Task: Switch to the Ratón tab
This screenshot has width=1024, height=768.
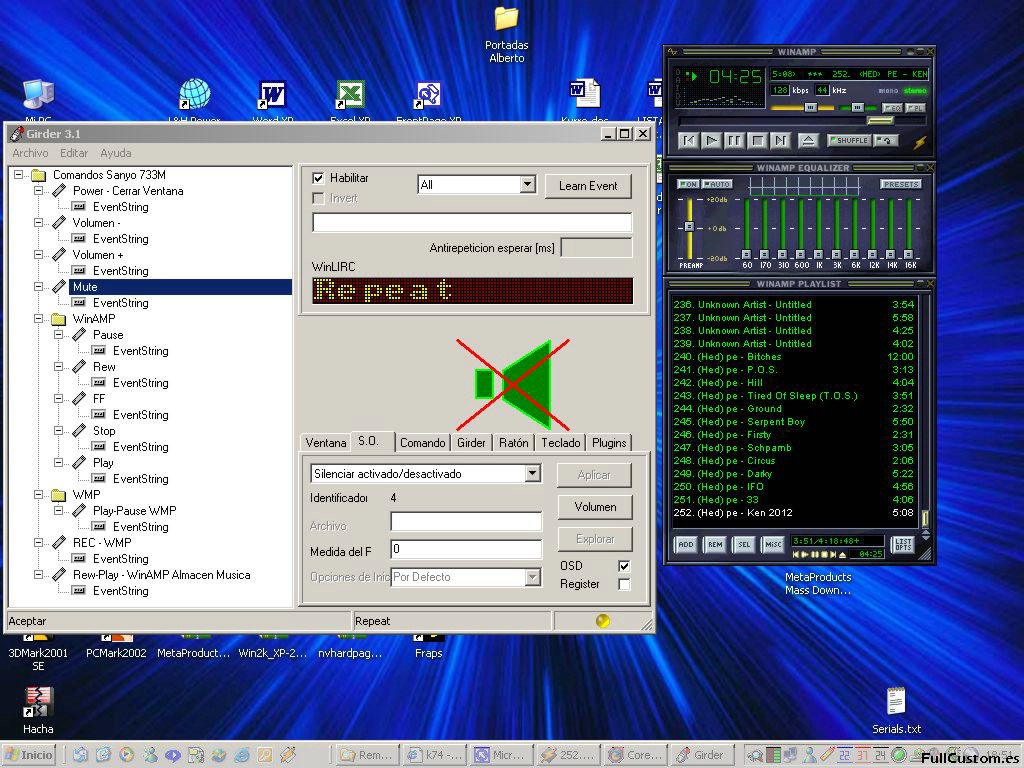Action: click(513, 443)
